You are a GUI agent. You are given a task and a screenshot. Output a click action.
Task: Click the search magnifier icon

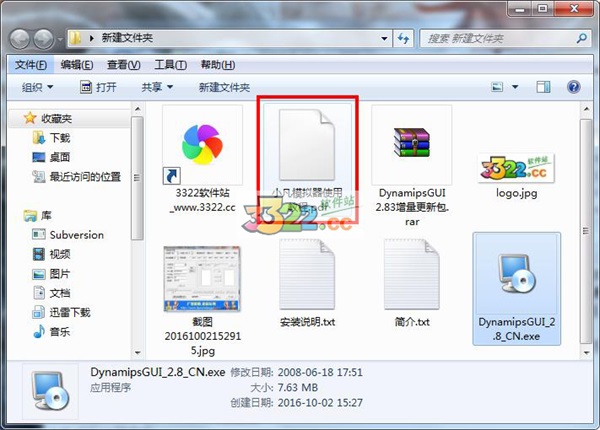(581, 38)
